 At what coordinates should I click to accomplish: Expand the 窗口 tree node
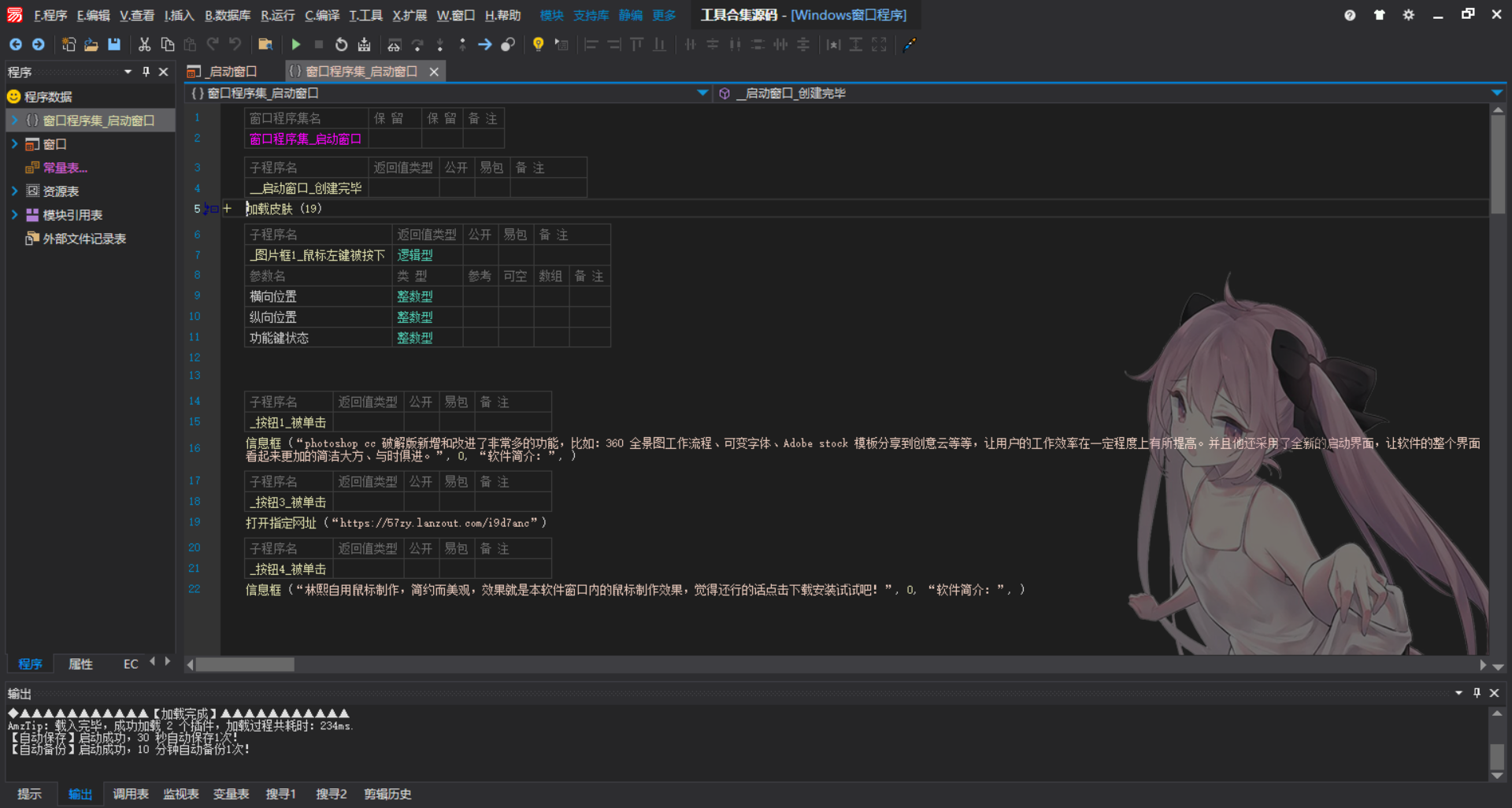(x=14, y=144)
